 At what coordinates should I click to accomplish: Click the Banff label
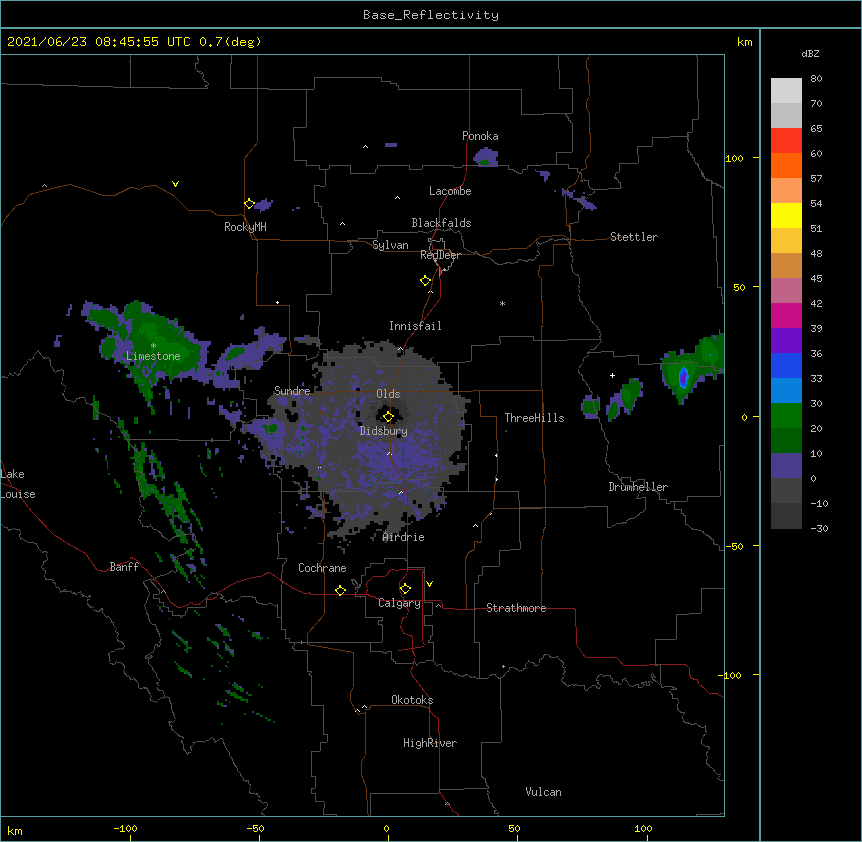(124, 567)
